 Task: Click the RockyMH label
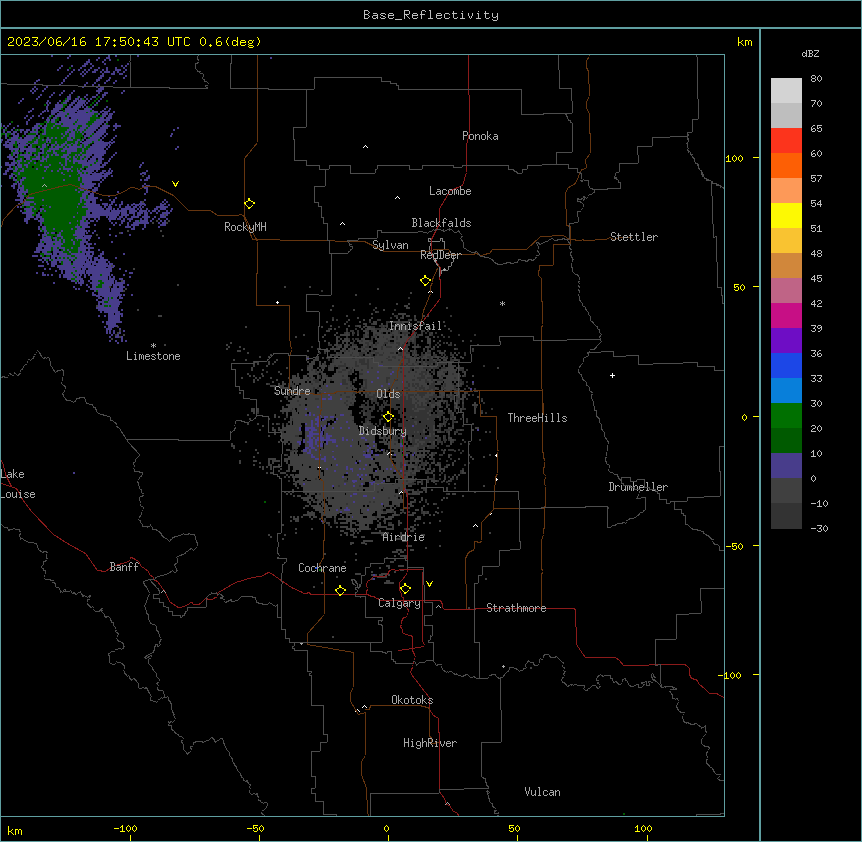click(x=245, y=227)
